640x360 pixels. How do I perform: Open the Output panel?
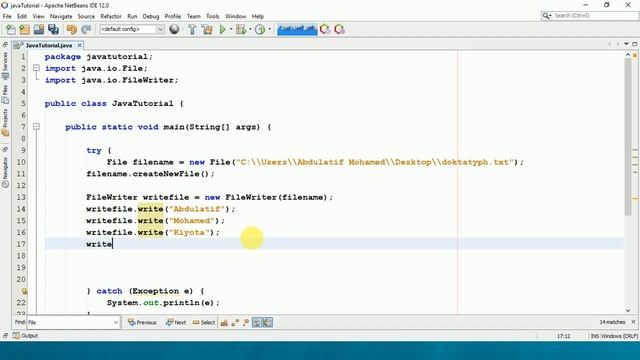pyautogui.click(x=25, y=336)
